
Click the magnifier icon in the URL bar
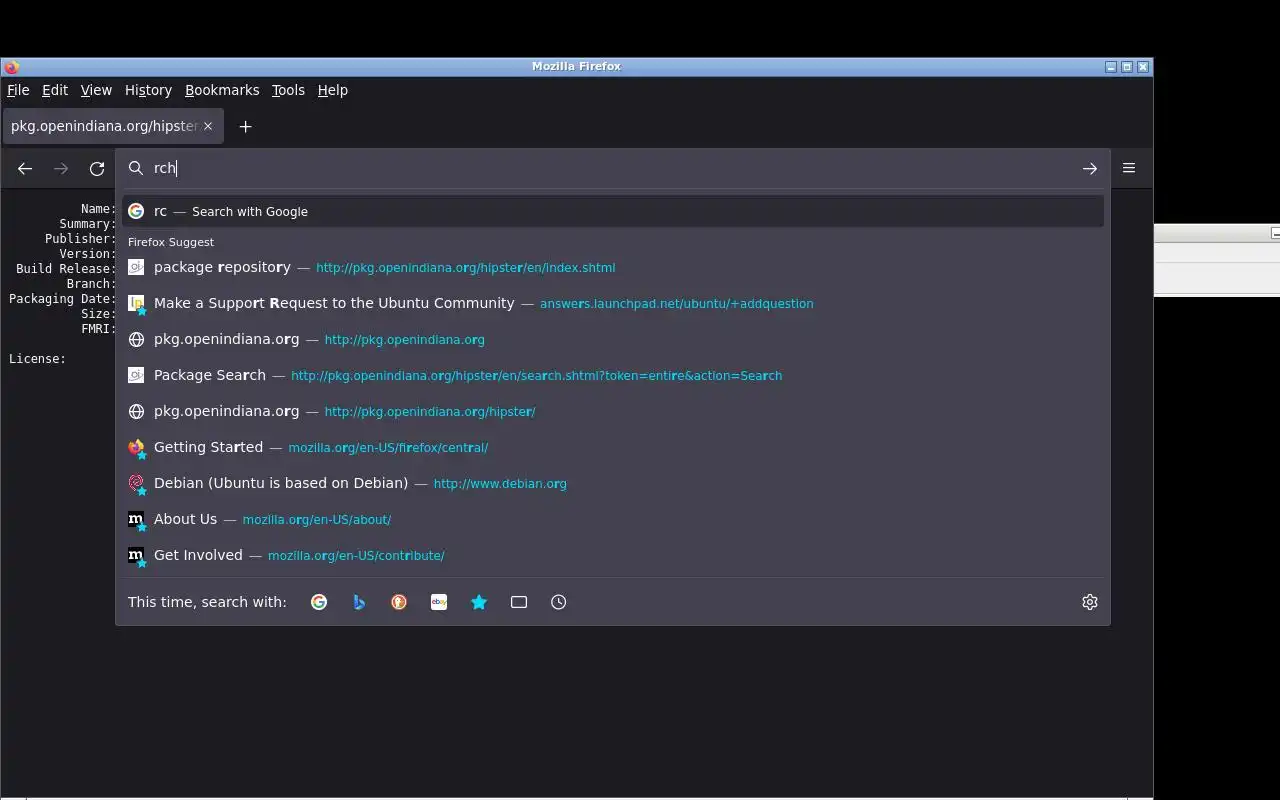tap(136, 168)
